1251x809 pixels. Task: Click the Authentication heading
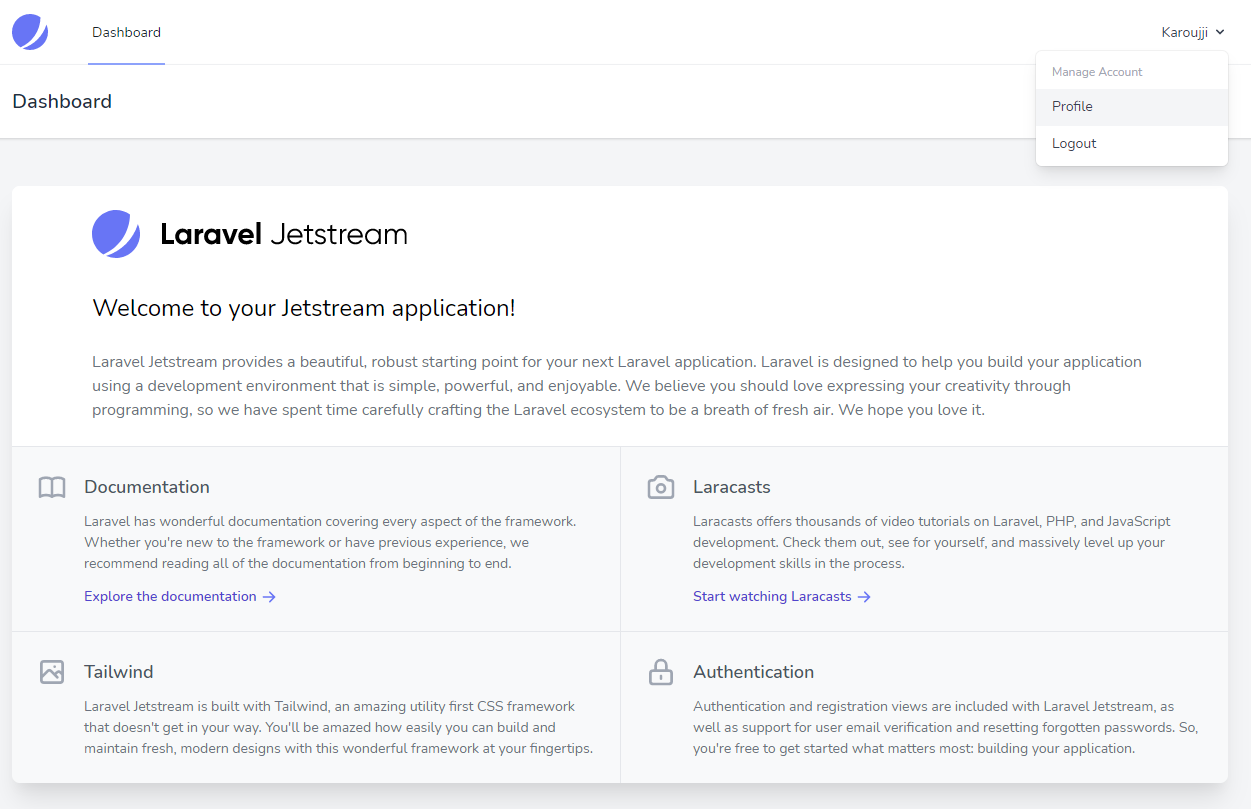pyautogui.click(x=754, y=672)
